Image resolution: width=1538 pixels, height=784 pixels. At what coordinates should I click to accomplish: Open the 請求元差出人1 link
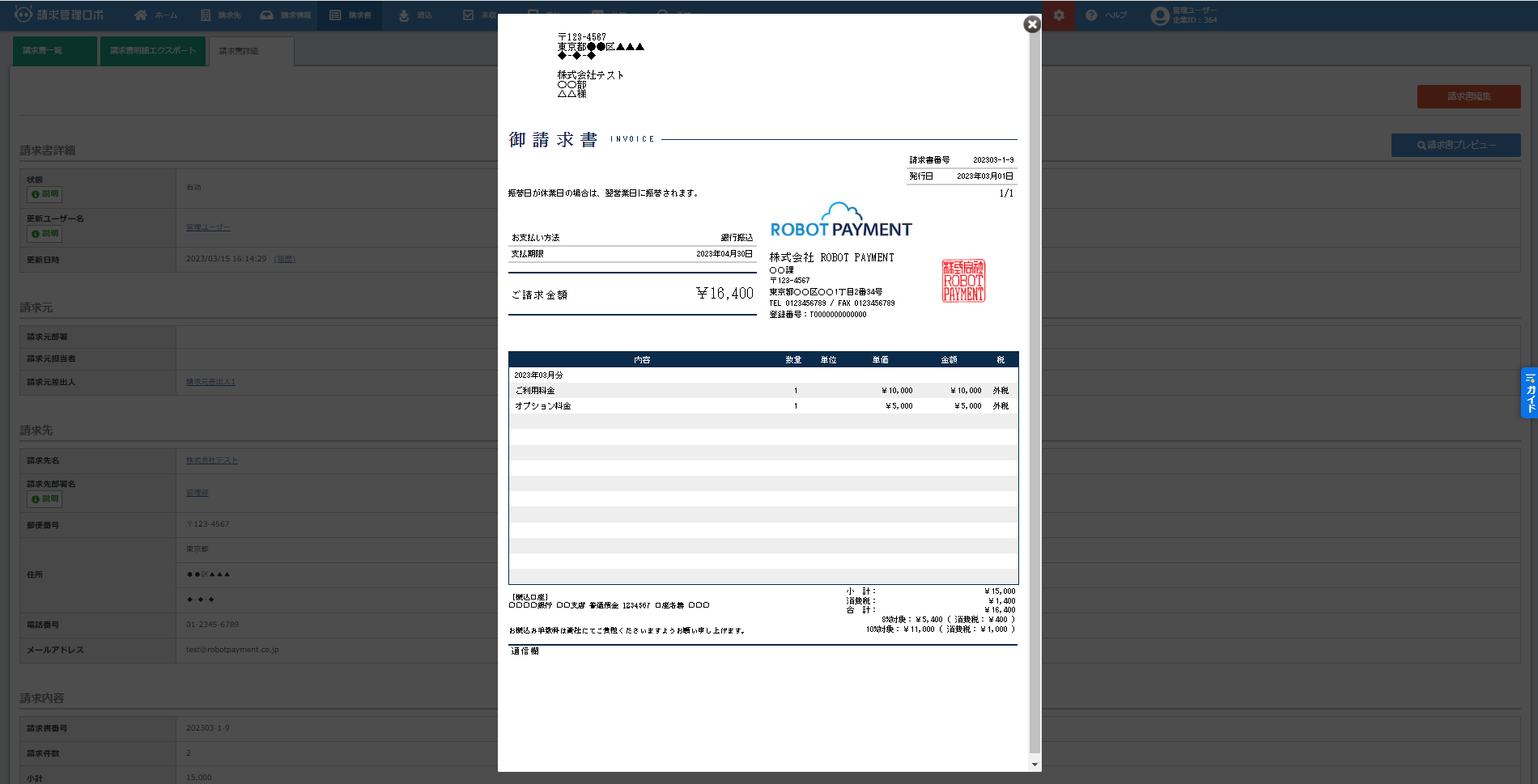coord(210,382)
